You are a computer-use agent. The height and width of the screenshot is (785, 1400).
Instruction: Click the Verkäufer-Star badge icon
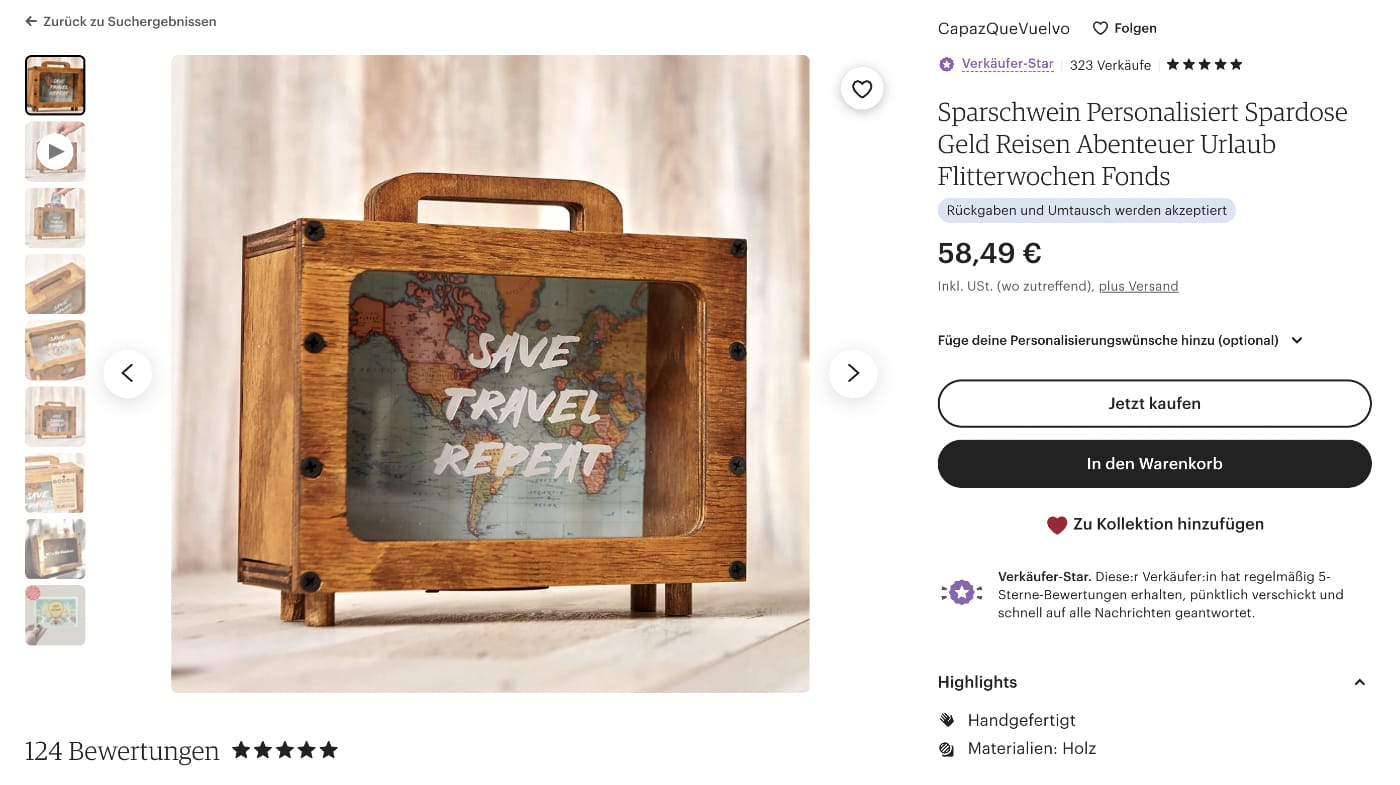click(x=946, y=64)
